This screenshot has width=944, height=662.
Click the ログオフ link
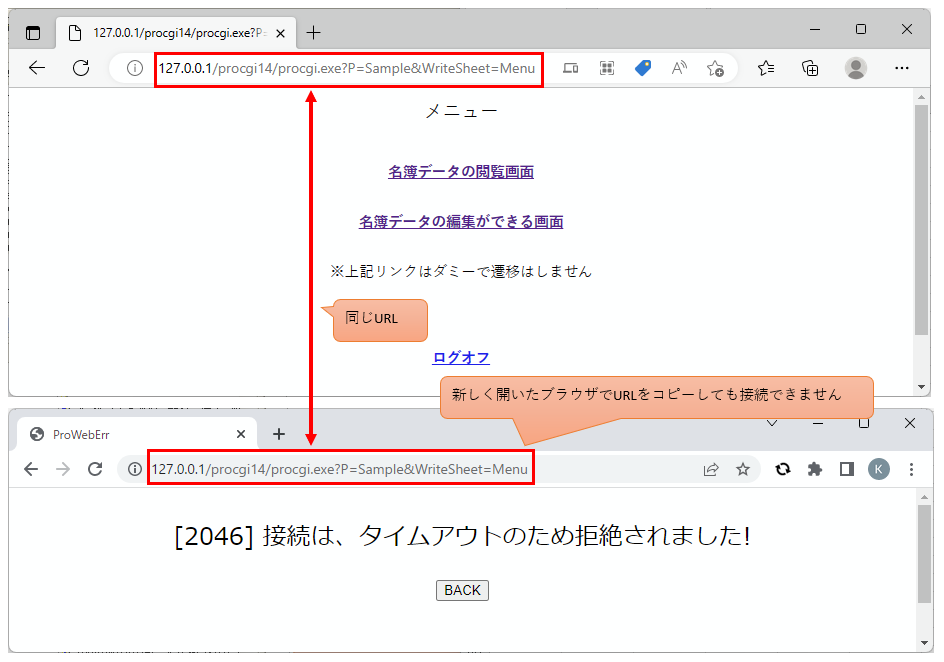(x=461, y=358)
